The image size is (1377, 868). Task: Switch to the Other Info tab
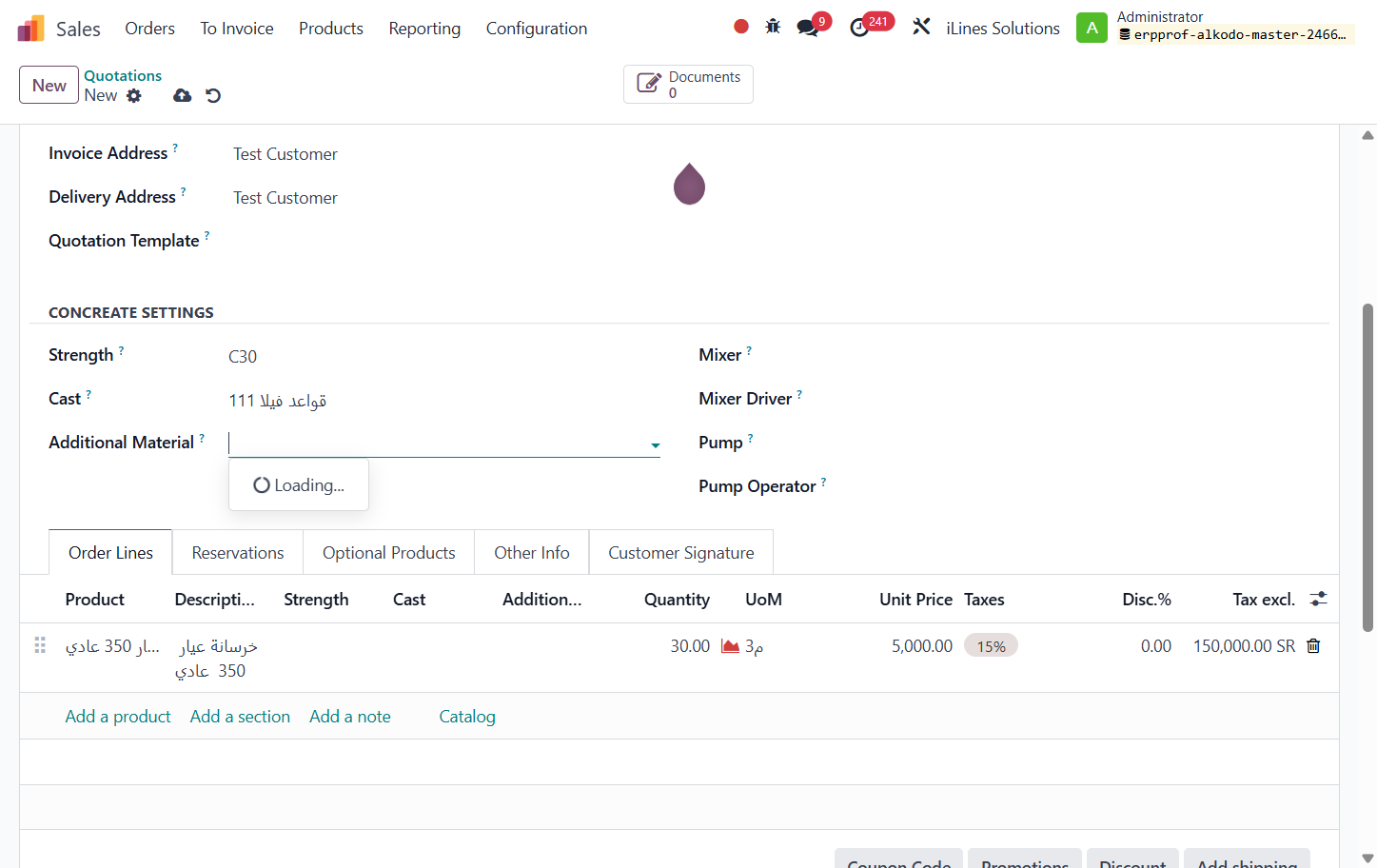(x=532, y=553)
